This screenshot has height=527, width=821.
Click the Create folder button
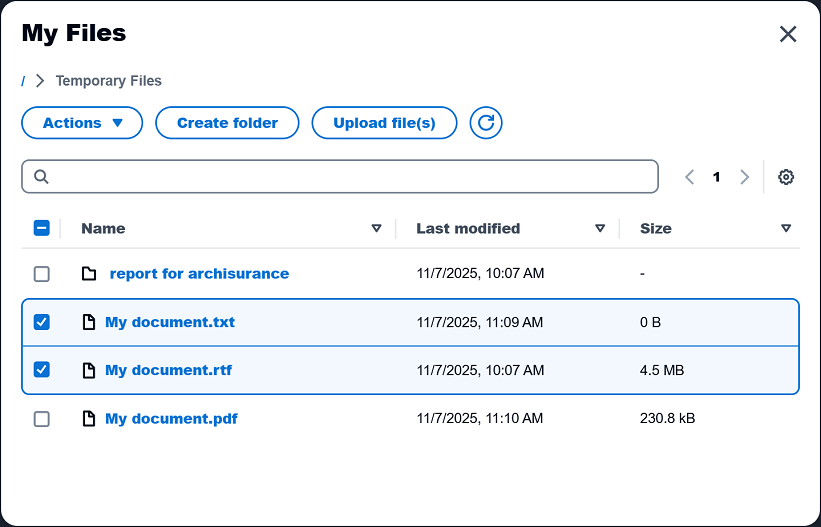coord(227,123)
